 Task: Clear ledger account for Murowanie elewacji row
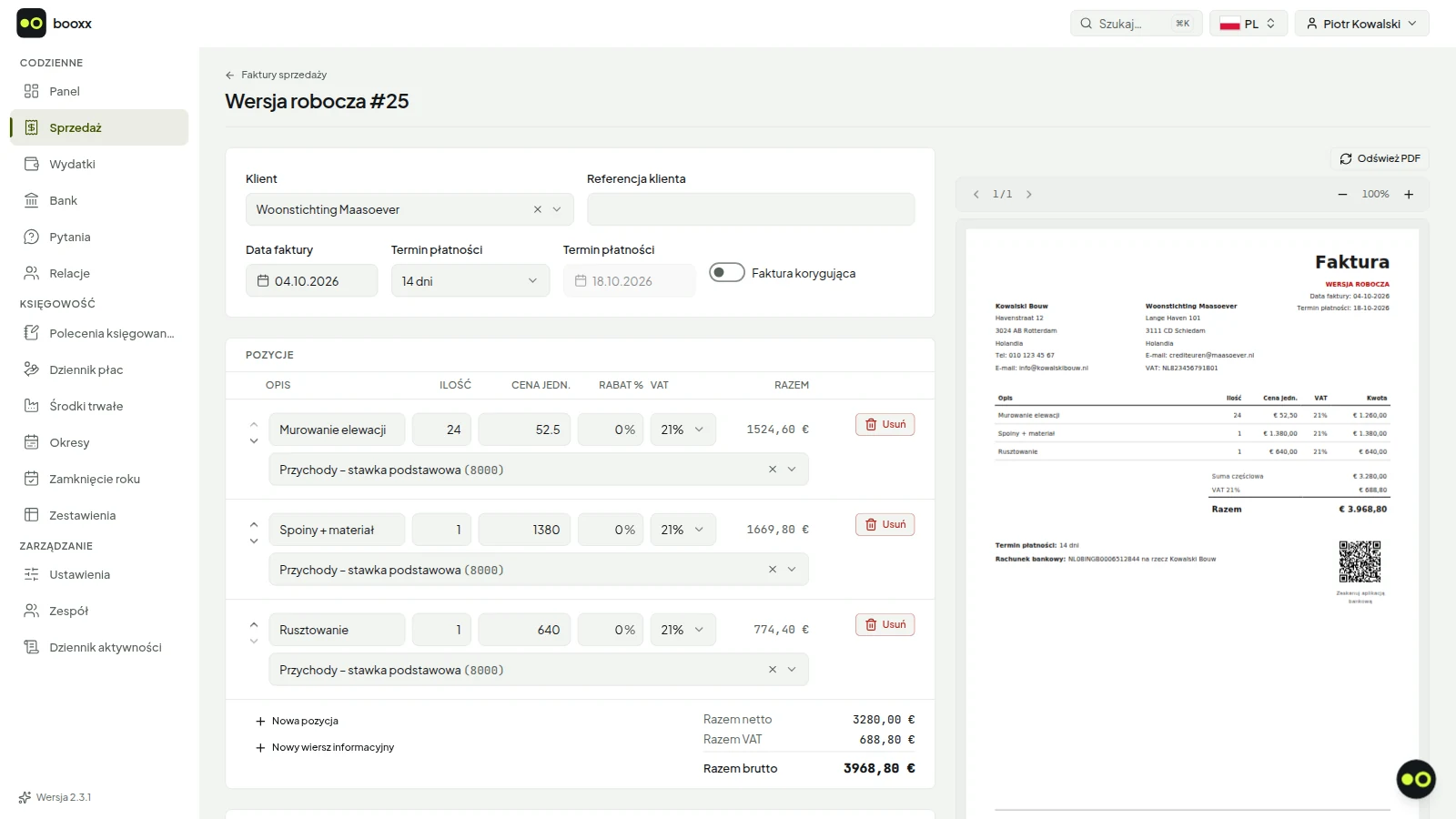click(x=773, y=470)
